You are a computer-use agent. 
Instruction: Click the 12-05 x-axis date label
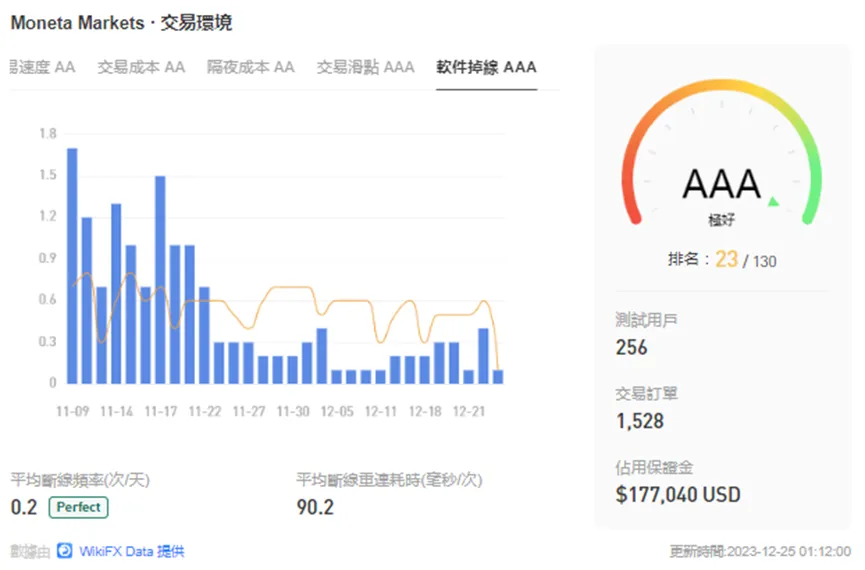[337, 412]
